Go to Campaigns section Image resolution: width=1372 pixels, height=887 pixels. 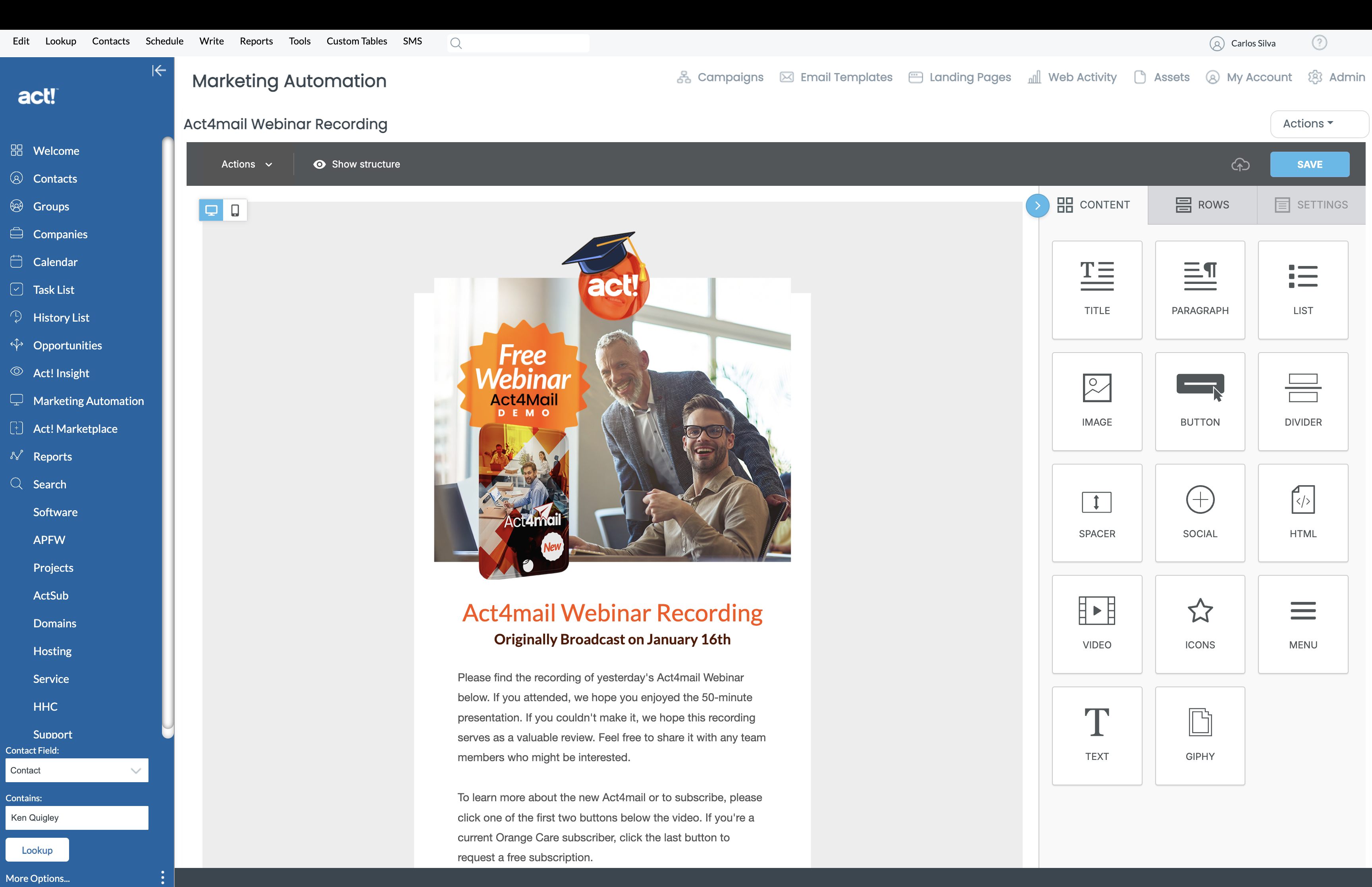720,77
